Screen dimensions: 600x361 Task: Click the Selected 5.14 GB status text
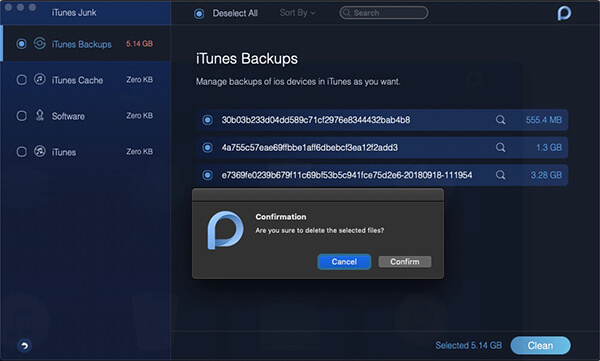pos(468,345)
